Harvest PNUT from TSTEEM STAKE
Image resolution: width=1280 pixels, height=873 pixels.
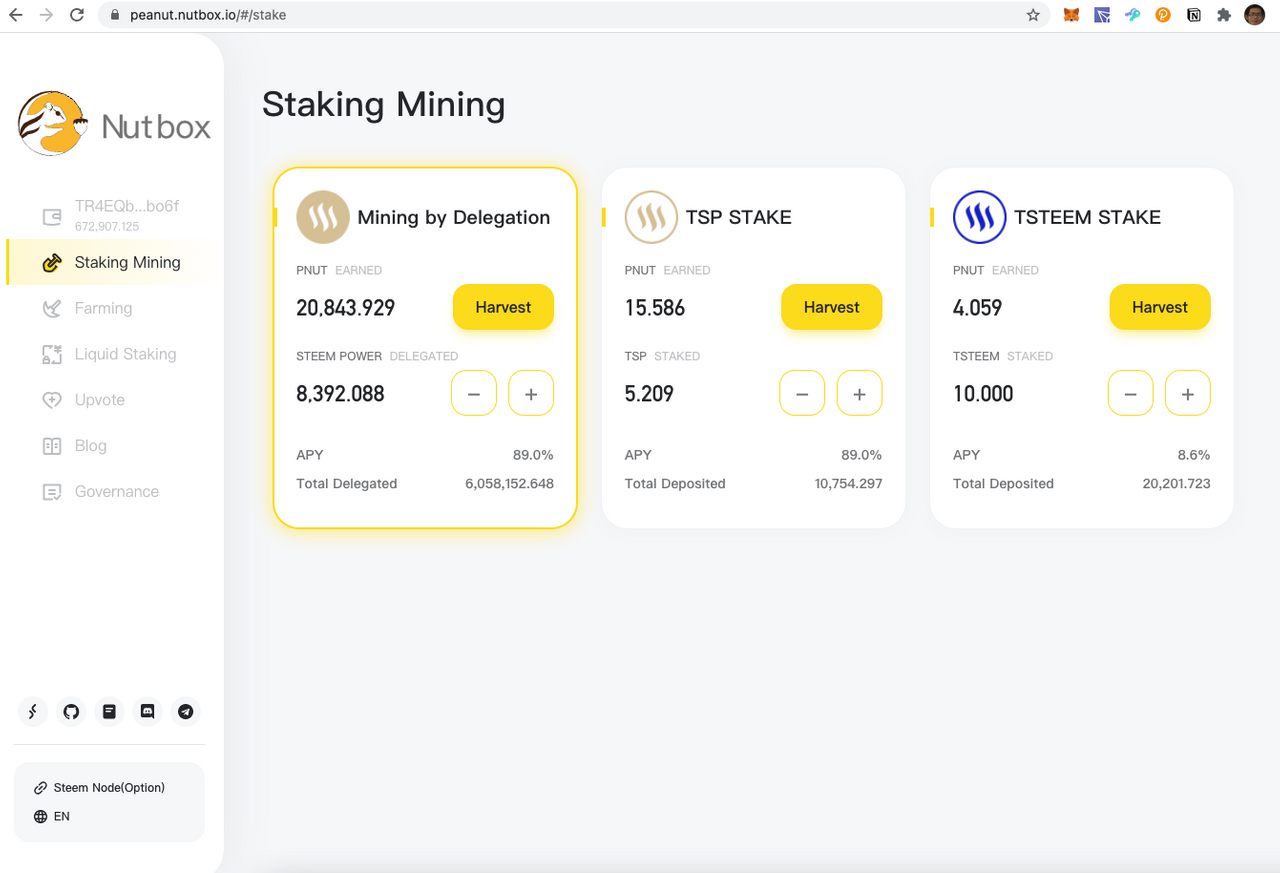1160,307
